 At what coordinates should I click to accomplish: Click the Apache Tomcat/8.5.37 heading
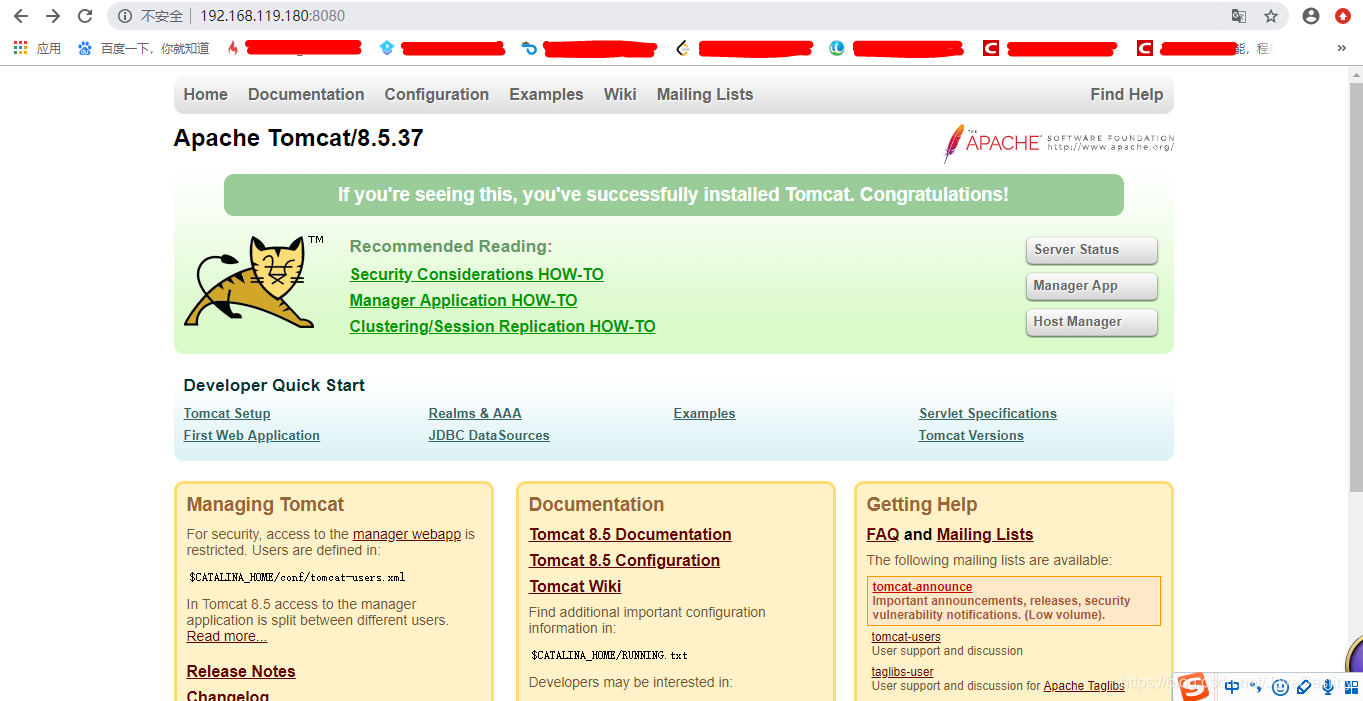click(x=298, y=138)
